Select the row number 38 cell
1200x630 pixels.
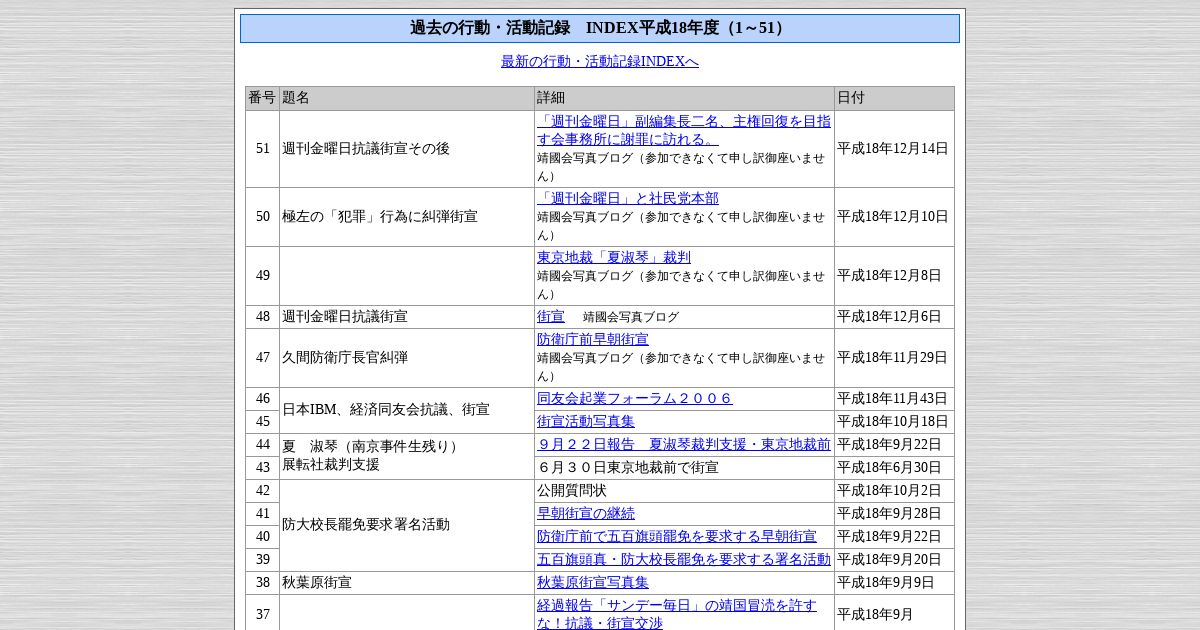tap(262, 582)
